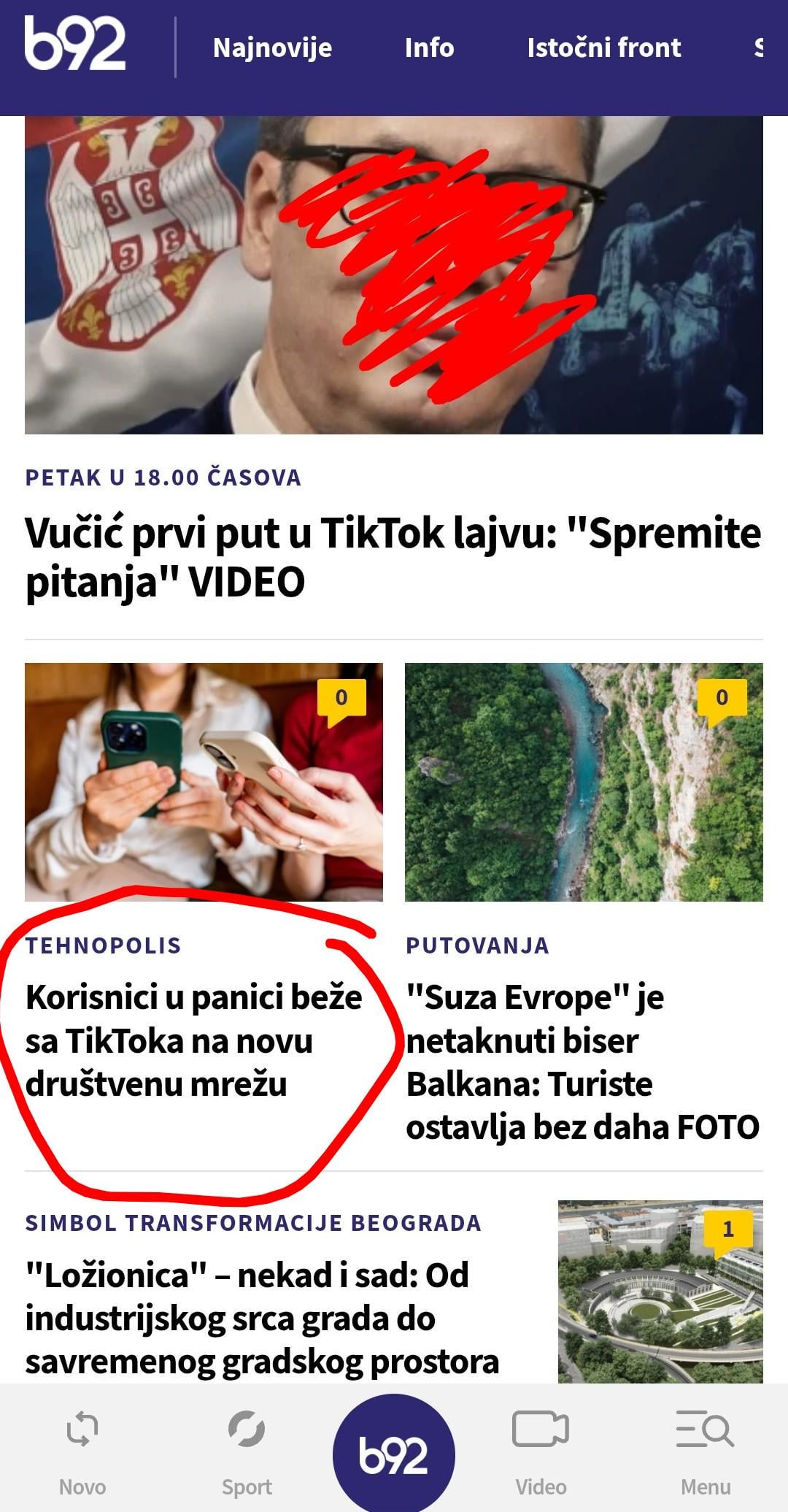Image resolution: width=788 pixels, height=1512 pixels.
Task: Tap the aerial river canyon photo
Action: [584, 781]
